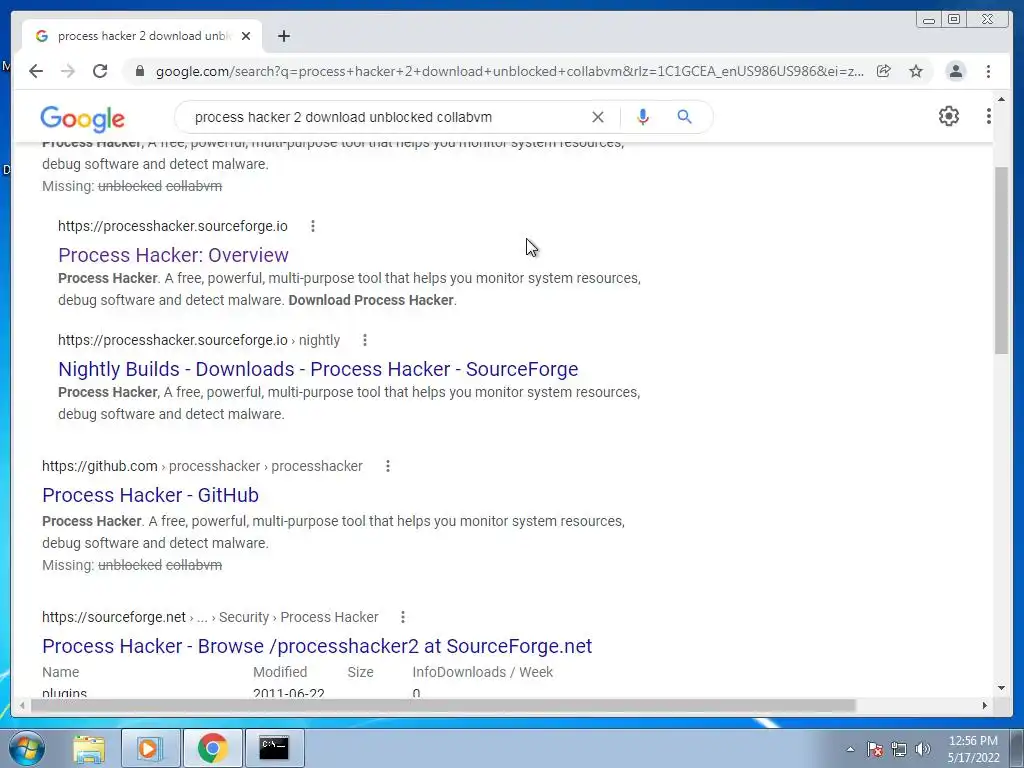Viewport: 1024px width, 768px height.
Task: Open options for the nightly builds result
Action: [365, 340]
